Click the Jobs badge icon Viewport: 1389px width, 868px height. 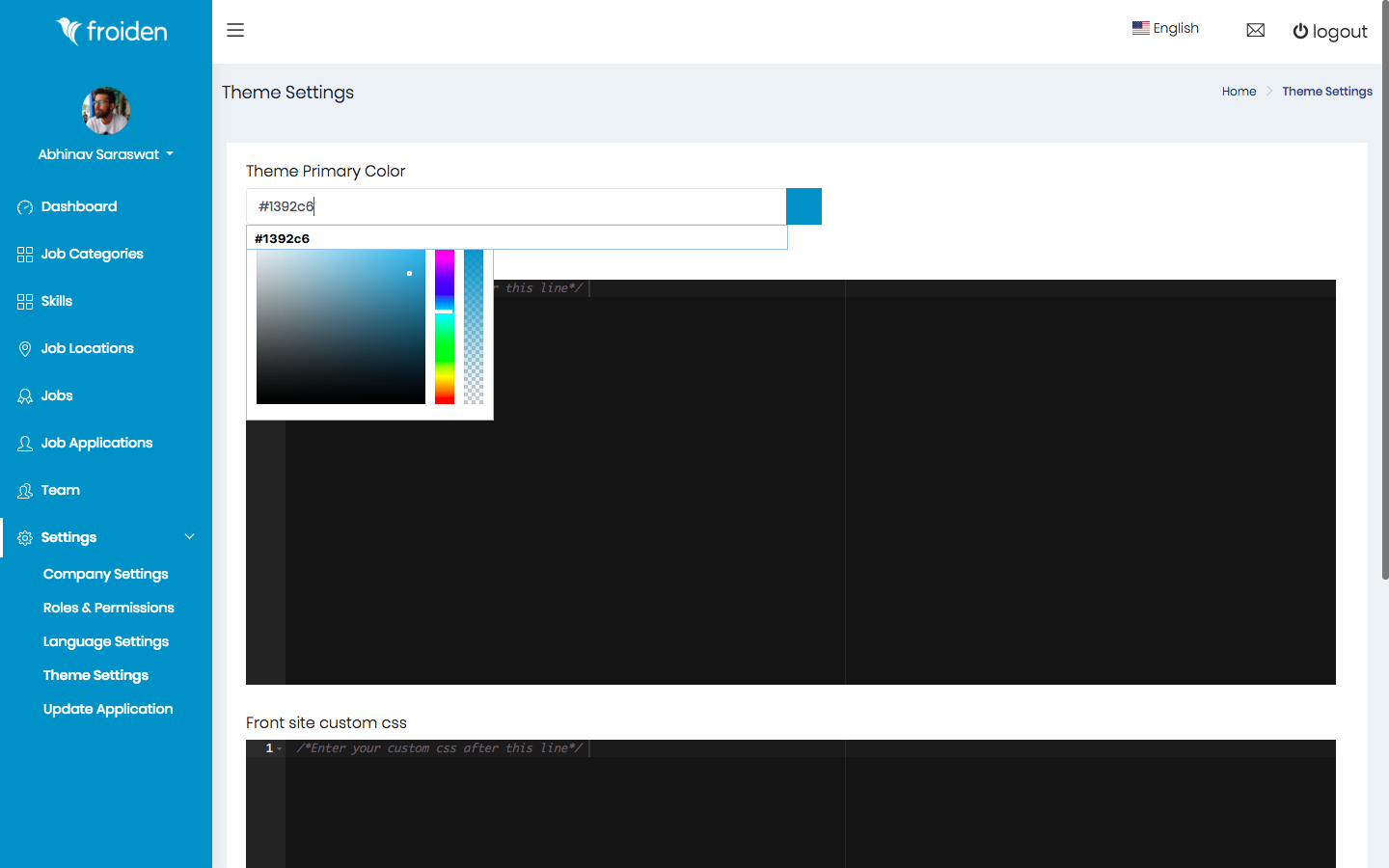pos(25,396)
